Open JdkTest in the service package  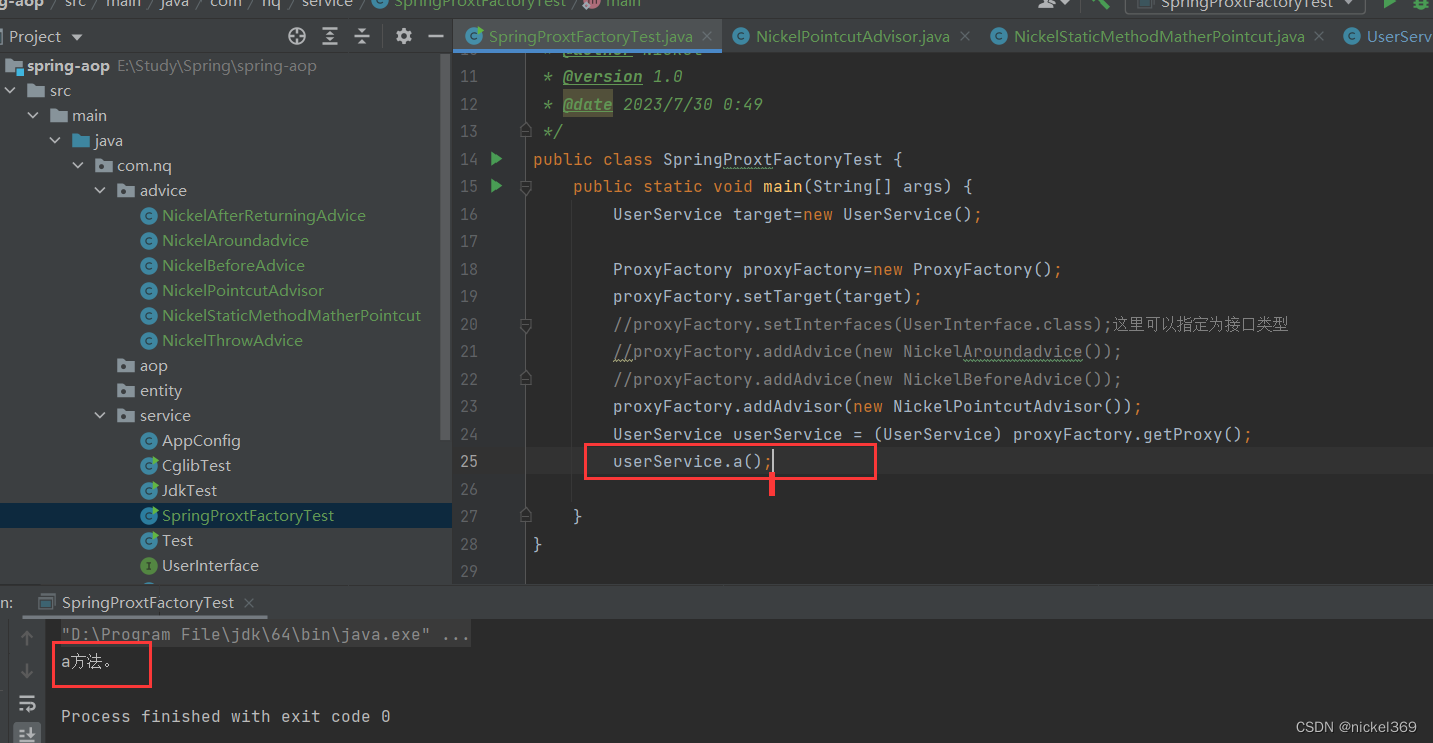click(x=189, y=490)
